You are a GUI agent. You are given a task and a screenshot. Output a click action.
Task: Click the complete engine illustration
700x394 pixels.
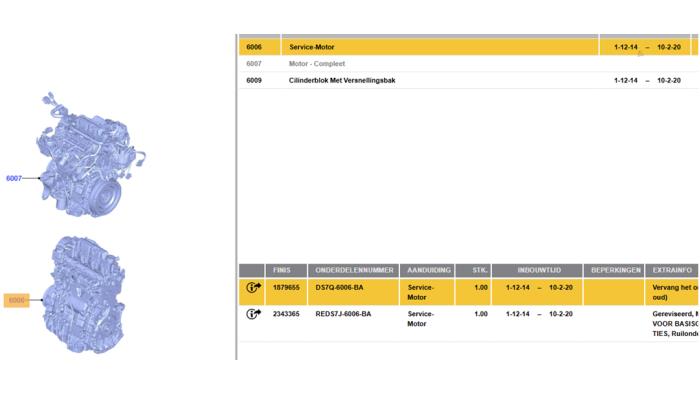[91, 155]
